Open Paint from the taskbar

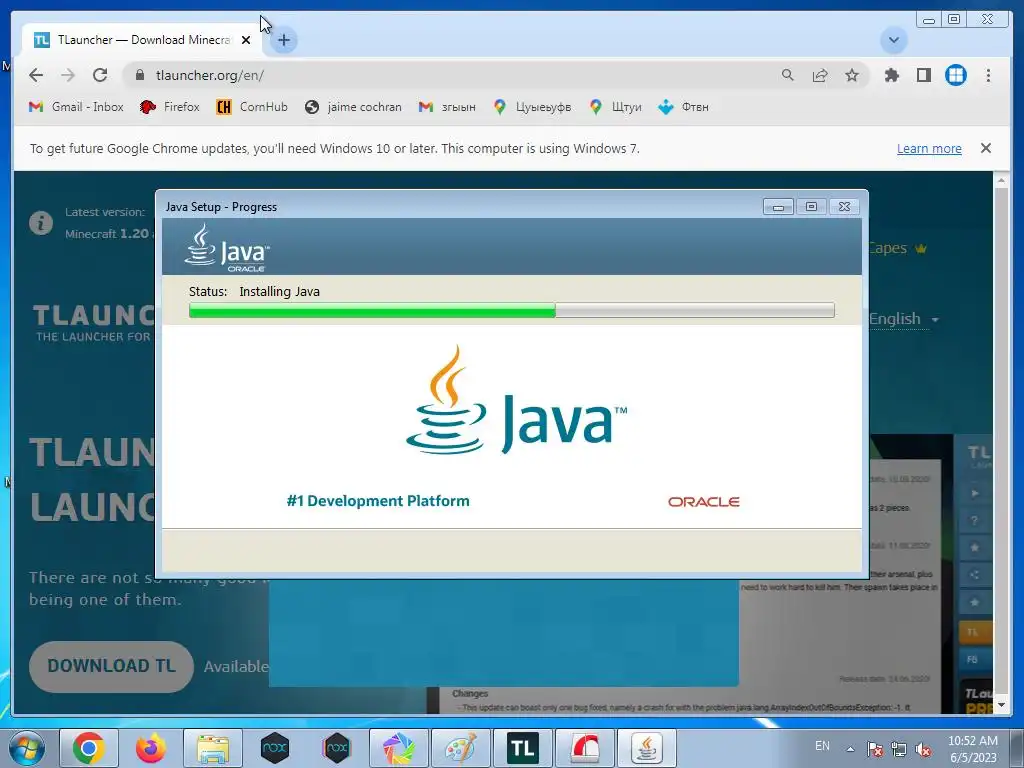coord(460,748)
